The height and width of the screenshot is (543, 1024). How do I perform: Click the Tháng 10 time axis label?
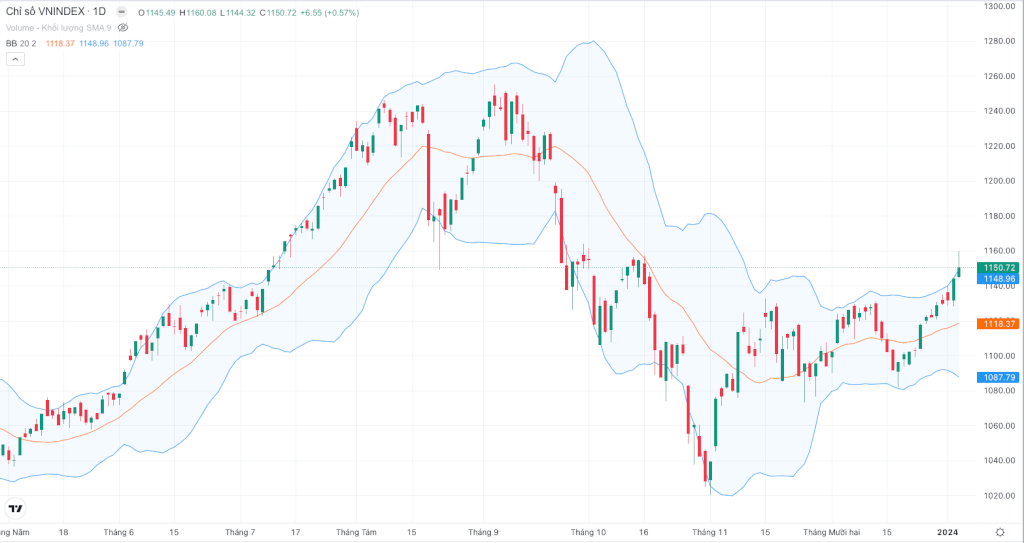tap(588, 533)
